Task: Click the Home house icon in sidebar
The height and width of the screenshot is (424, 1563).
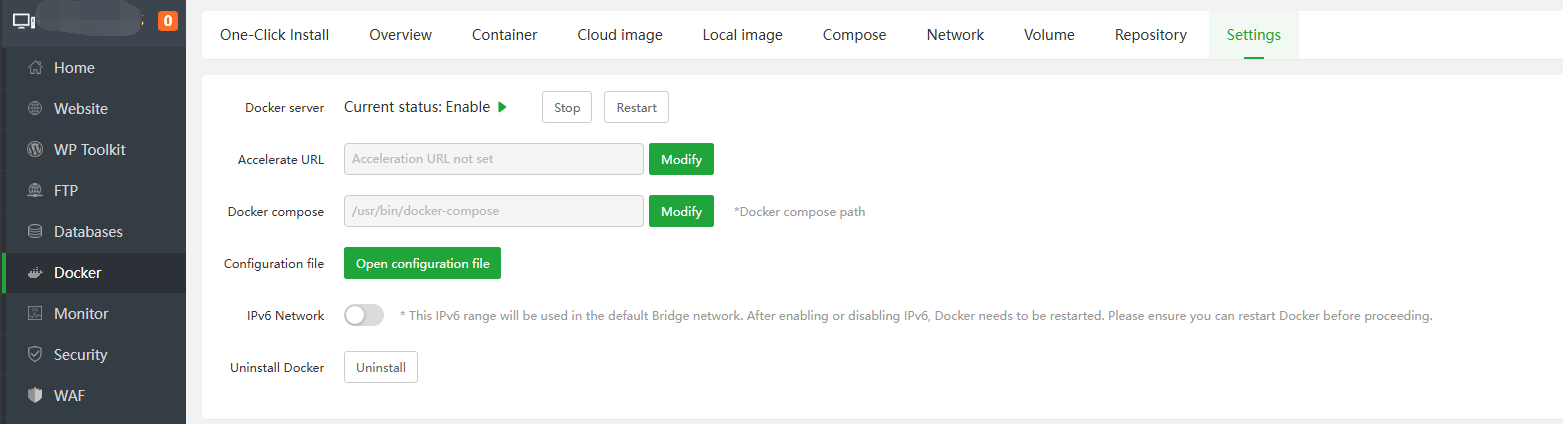Action: click(36, 68)
